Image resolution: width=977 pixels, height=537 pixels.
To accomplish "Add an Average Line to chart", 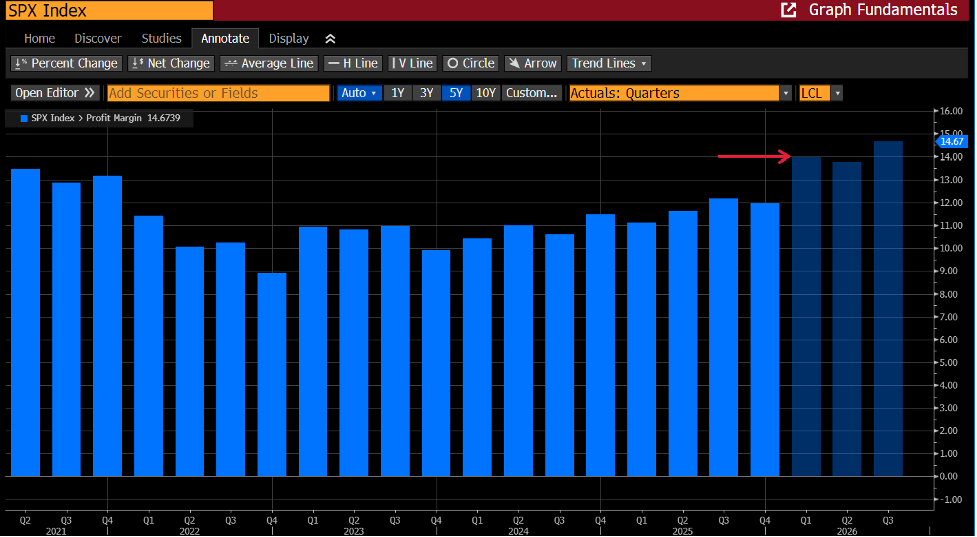I will click(x=269, y=64).
